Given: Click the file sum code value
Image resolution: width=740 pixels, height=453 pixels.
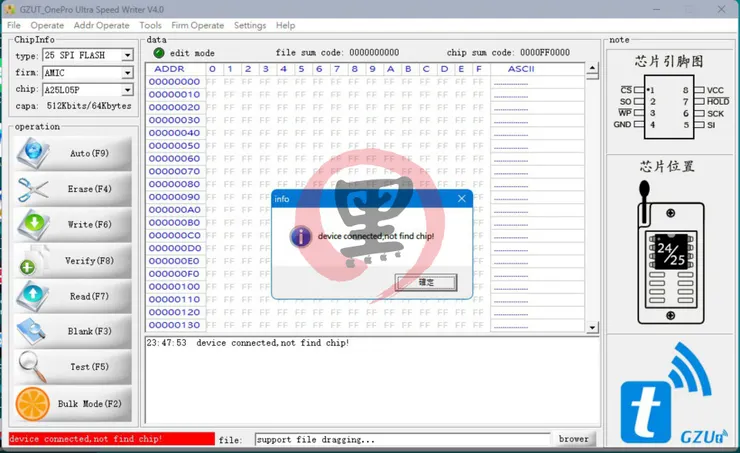Looking at the screenshot, I should [x=374, y=52].
